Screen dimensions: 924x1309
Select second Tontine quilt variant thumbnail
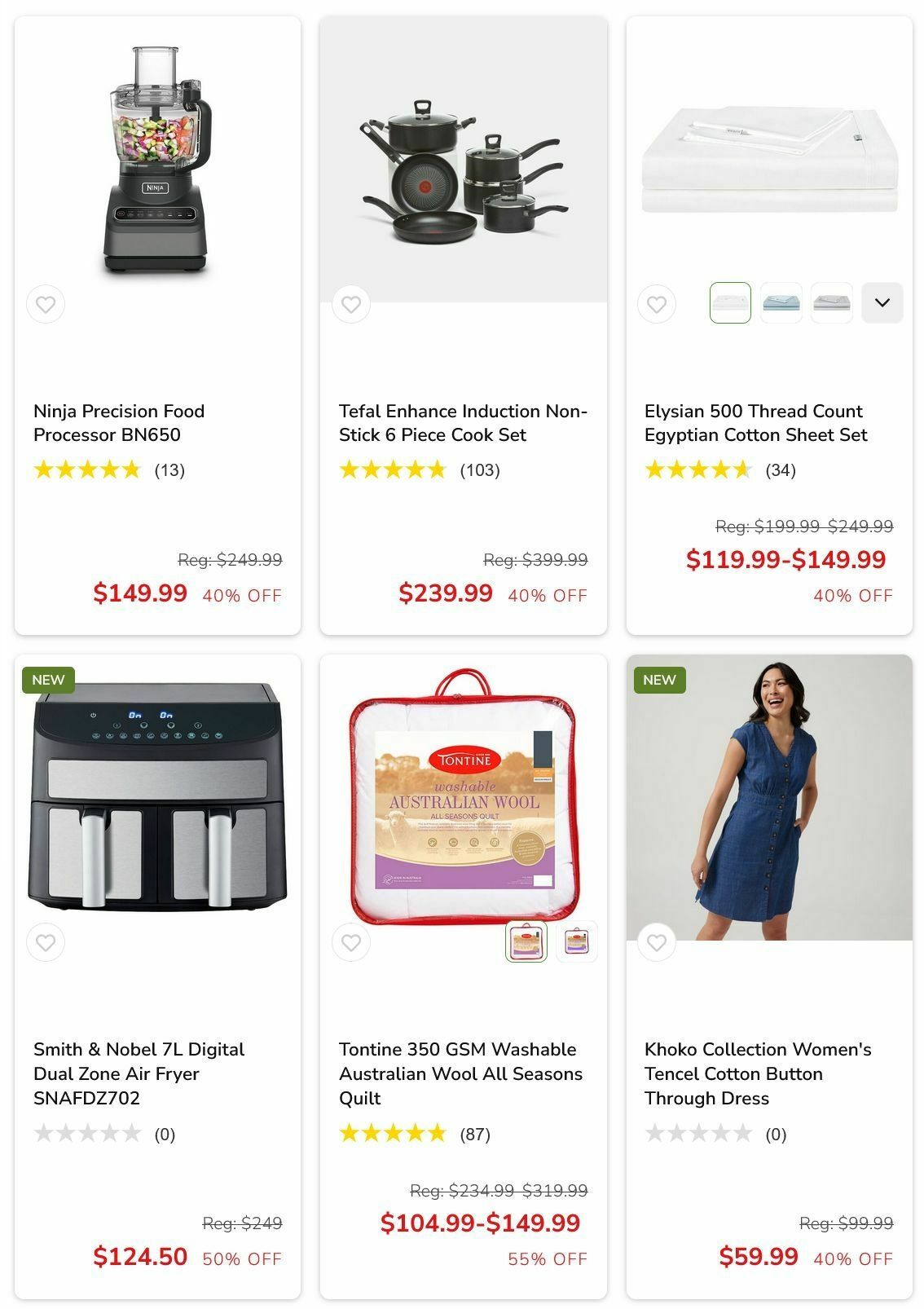pos(577,941)
